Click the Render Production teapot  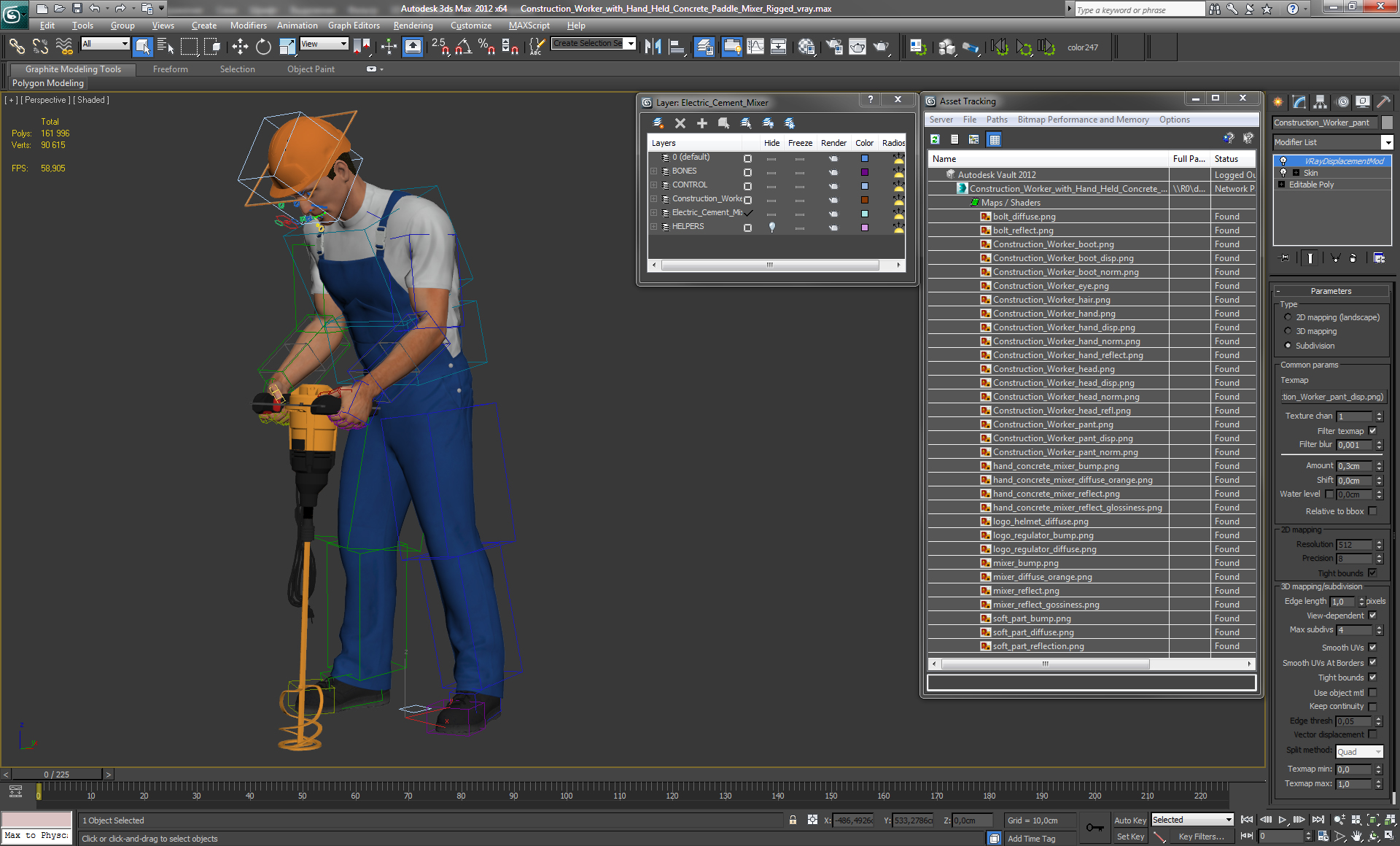tap(882, 47)
